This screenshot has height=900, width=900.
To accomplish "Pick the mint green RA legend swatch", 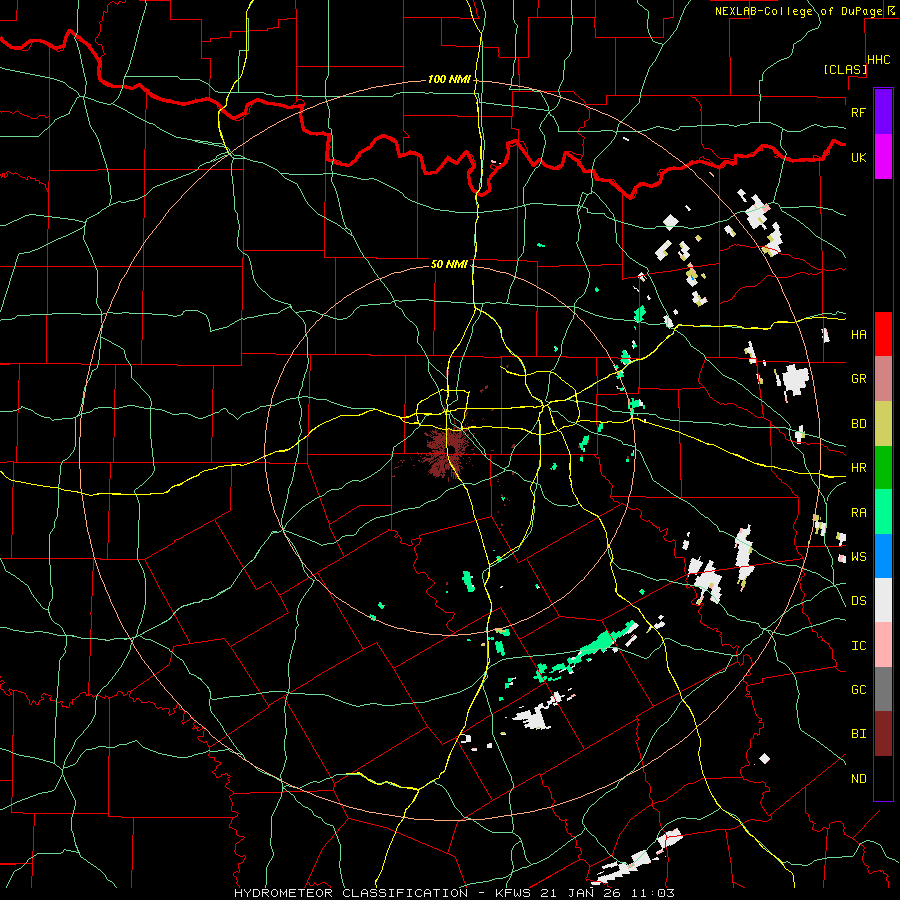I will pos(883,512).
